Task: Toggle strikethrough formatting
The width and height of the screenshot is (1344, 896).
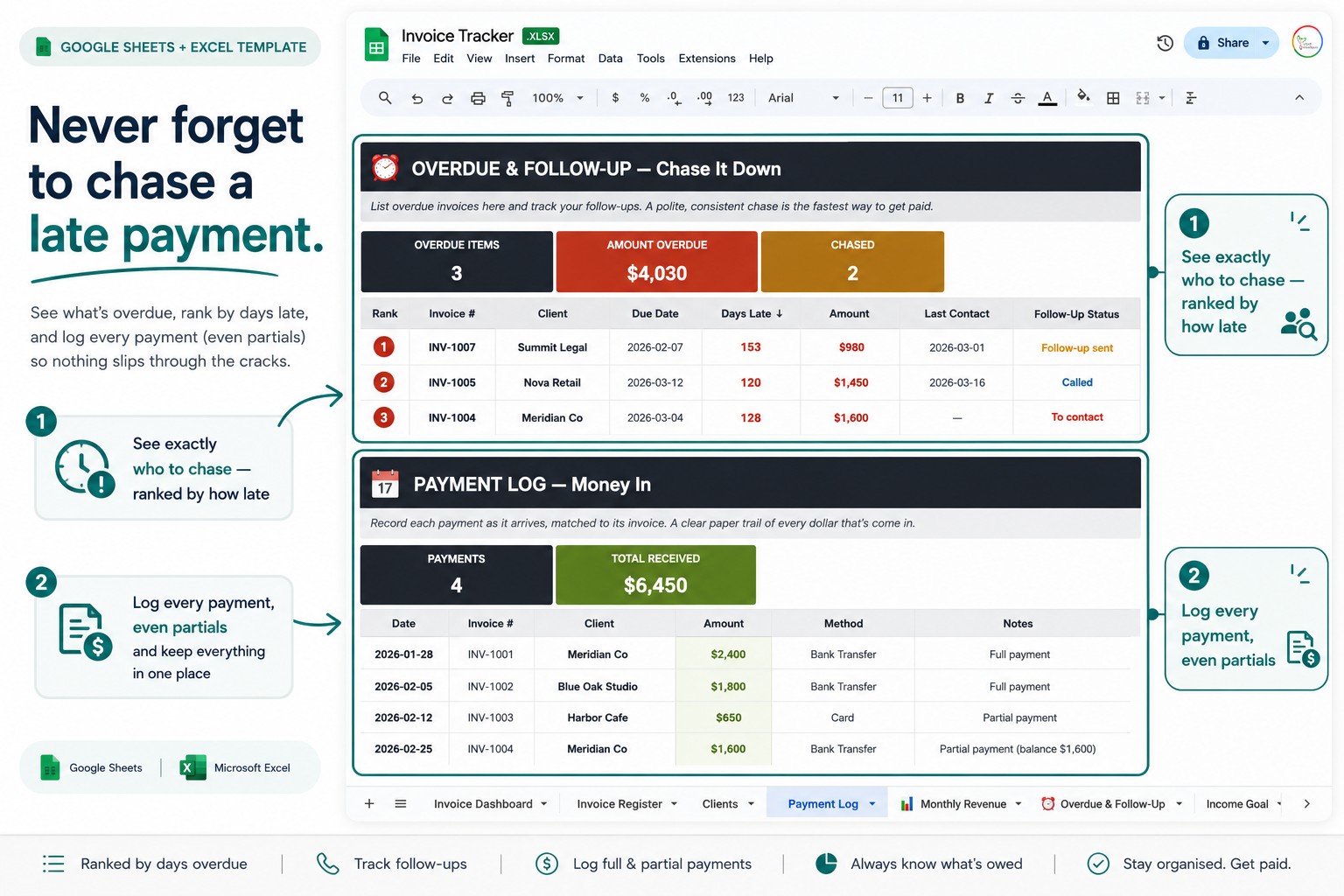Action: click(1018, 98)
